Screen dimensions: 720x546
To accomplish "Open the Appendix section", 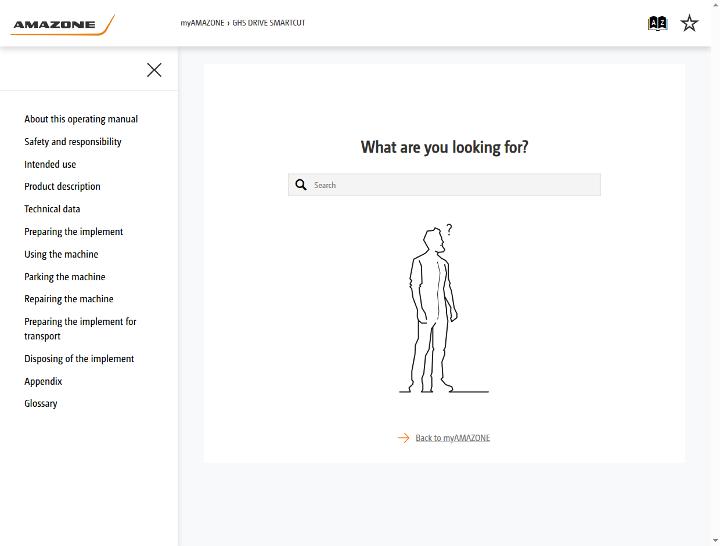I will coord(43,381).
